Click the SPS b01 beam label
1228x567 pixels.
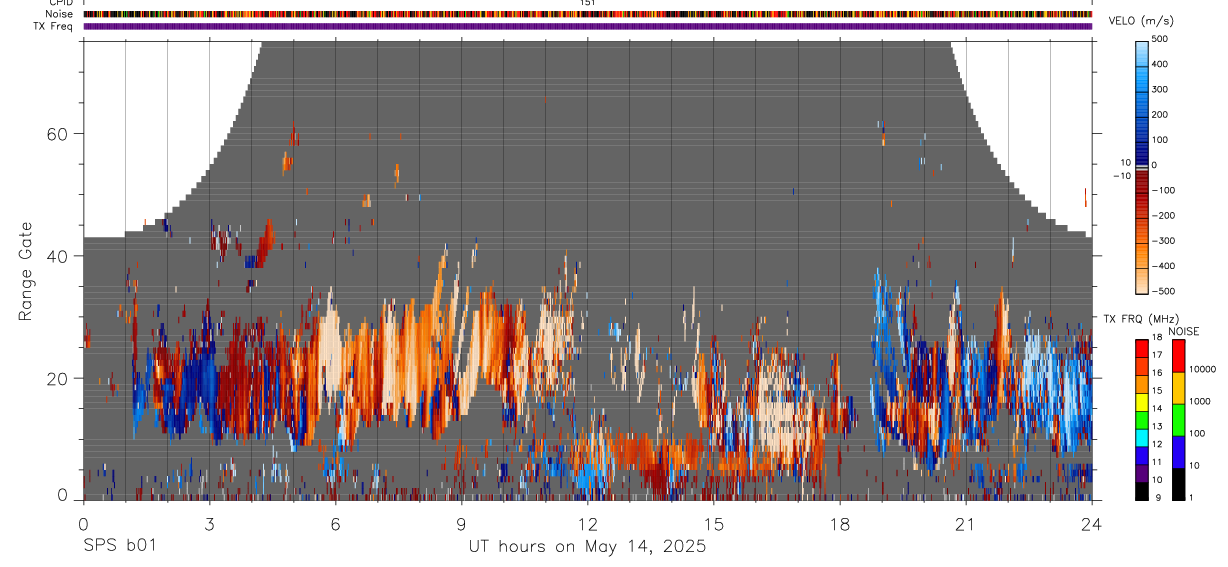pyautogui.click(x=119, y=546)
